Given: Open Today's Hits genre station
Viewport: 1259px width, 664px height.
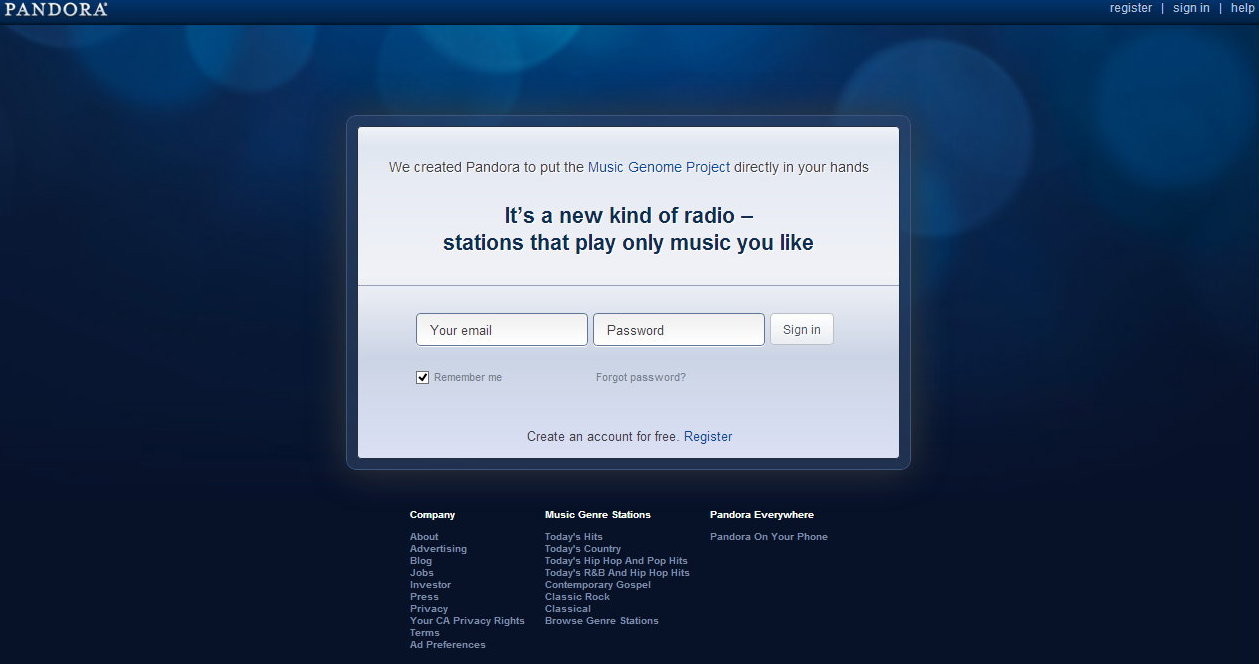Looking at the screenshot, I should [x=574, y=537].
